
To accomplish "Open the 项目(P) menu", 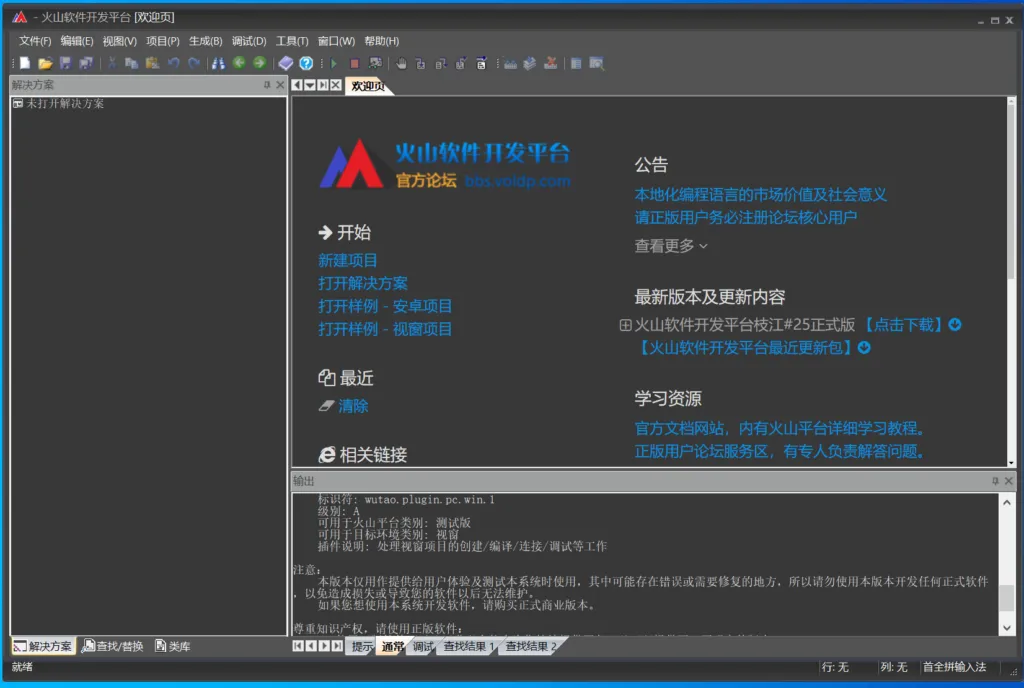I will point(163,41).
